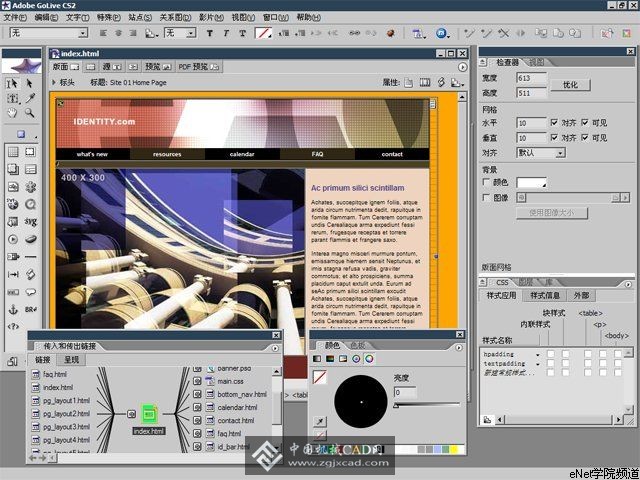This screenshot has width=640, height=480.
Task: Check first box in textpadding row
Action: (551, 363)
